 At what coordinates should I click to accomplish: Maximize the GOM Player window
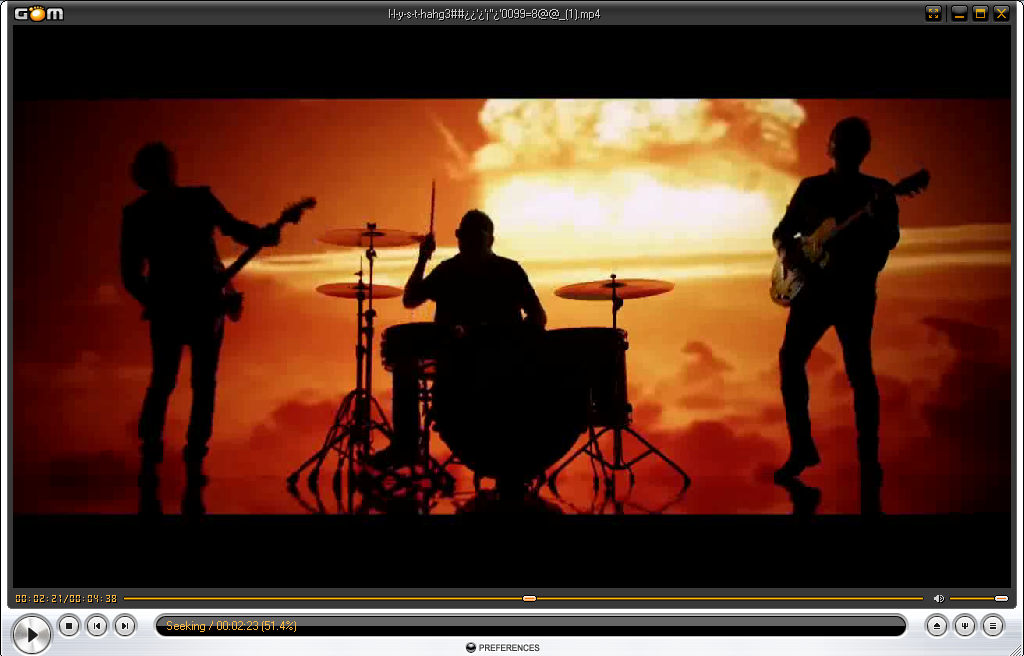coord(980,13)
